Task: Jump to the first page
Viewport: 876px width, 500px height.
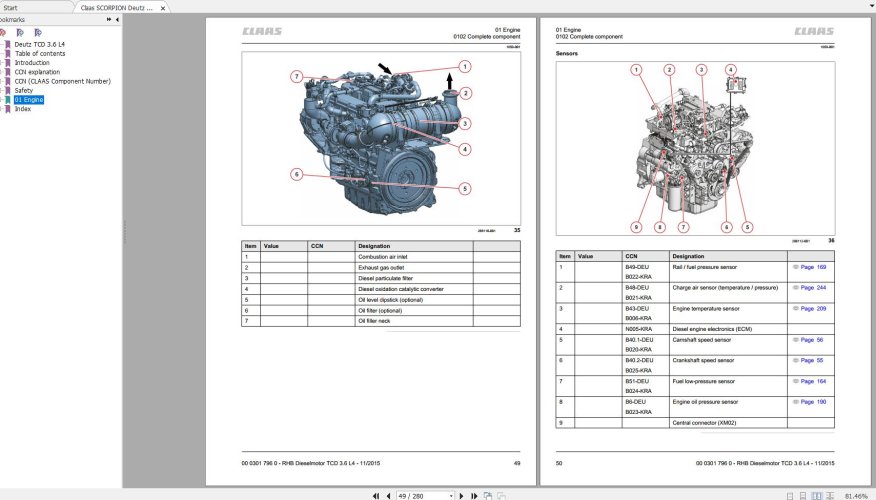Action: [375, 496]
